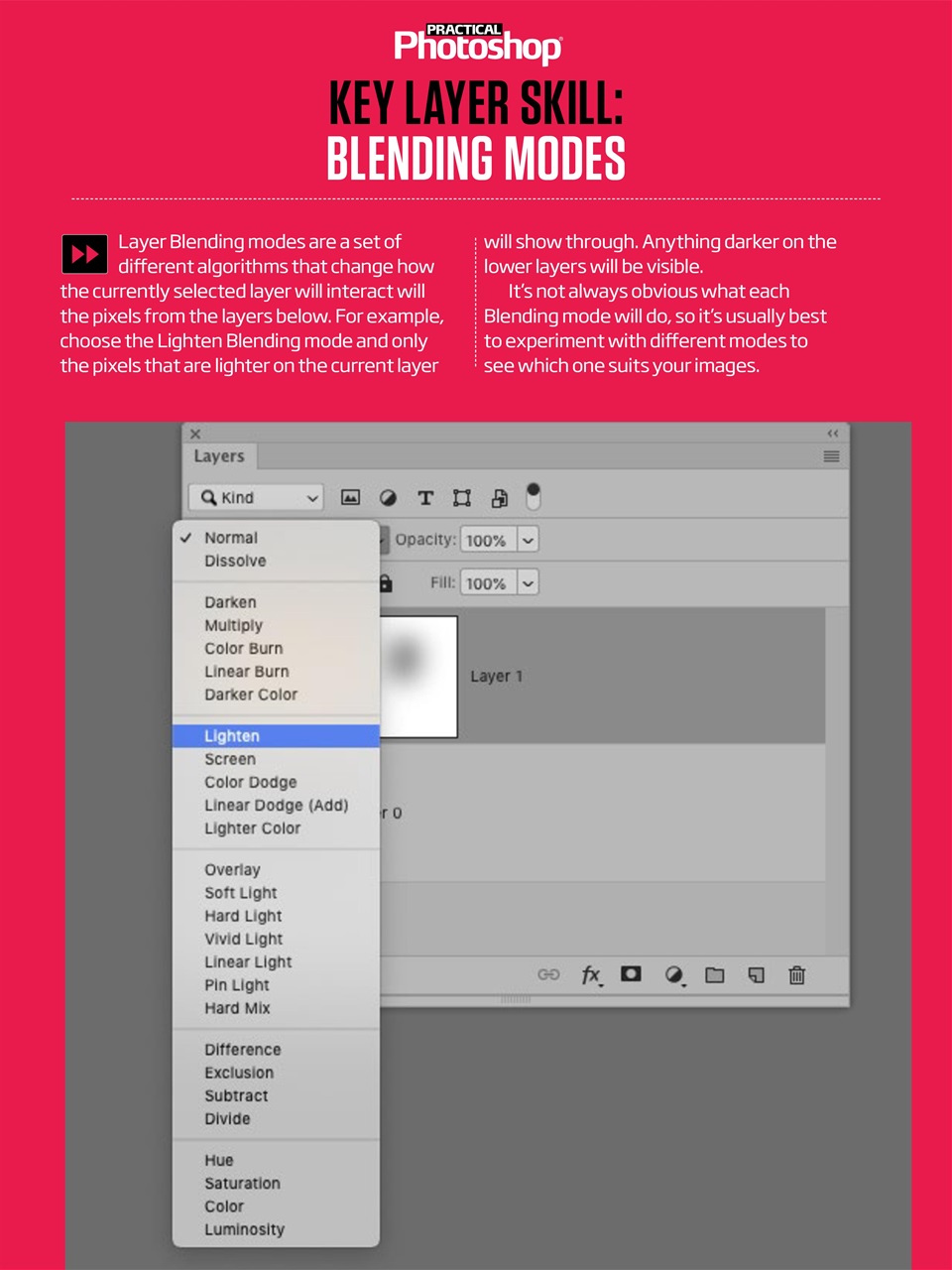
Task: Switch to the Layers tab
Action: [219, 455]
